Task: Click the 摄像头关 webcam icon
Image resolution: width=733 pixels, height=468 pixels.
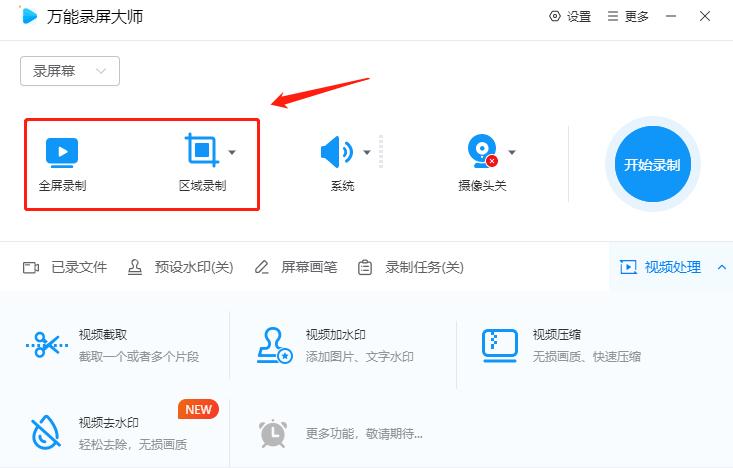Action: click(482, 151)
